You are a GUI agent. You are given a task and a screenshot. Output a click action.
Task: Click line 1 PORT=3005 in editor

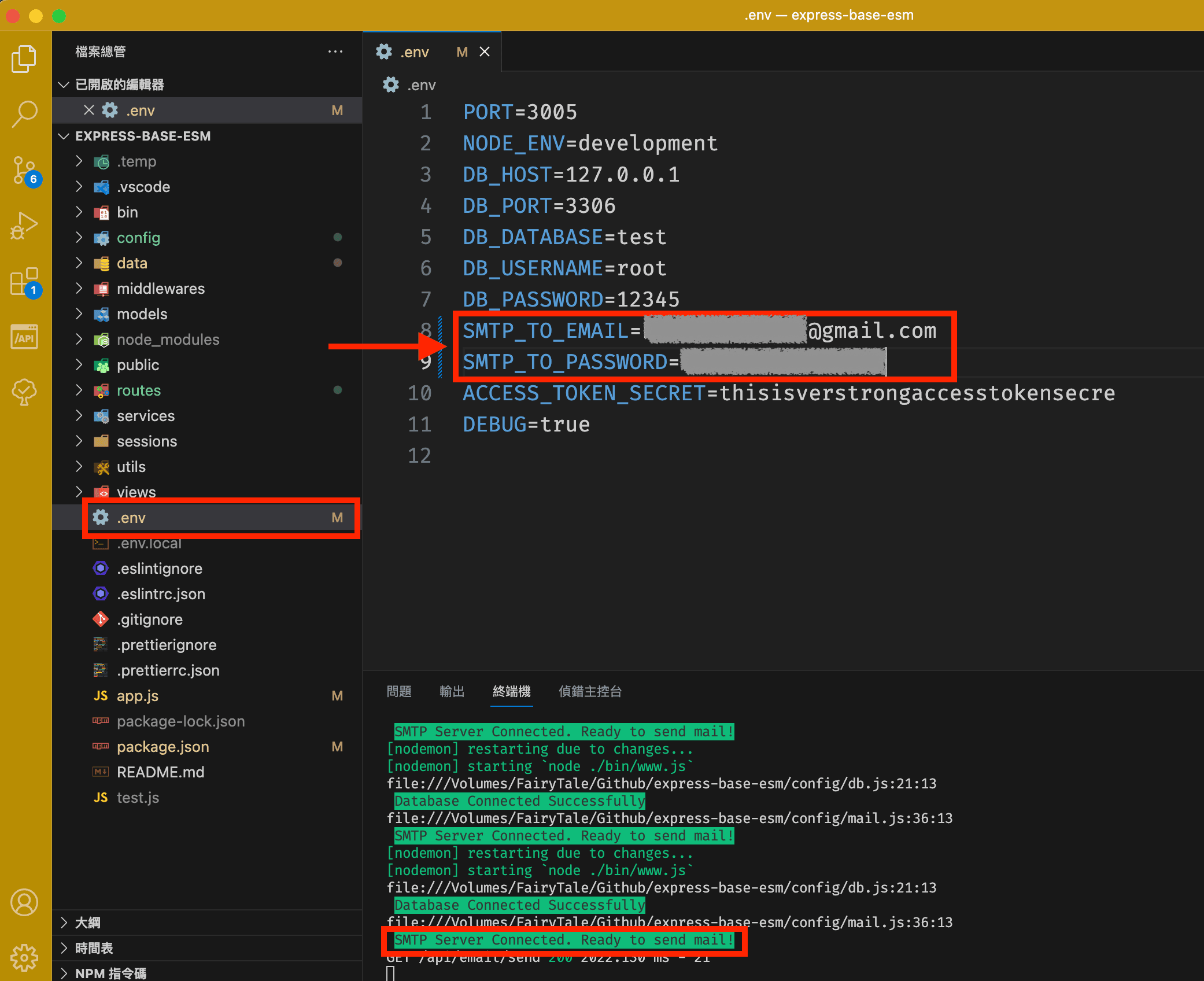click(x=520, y=112)
